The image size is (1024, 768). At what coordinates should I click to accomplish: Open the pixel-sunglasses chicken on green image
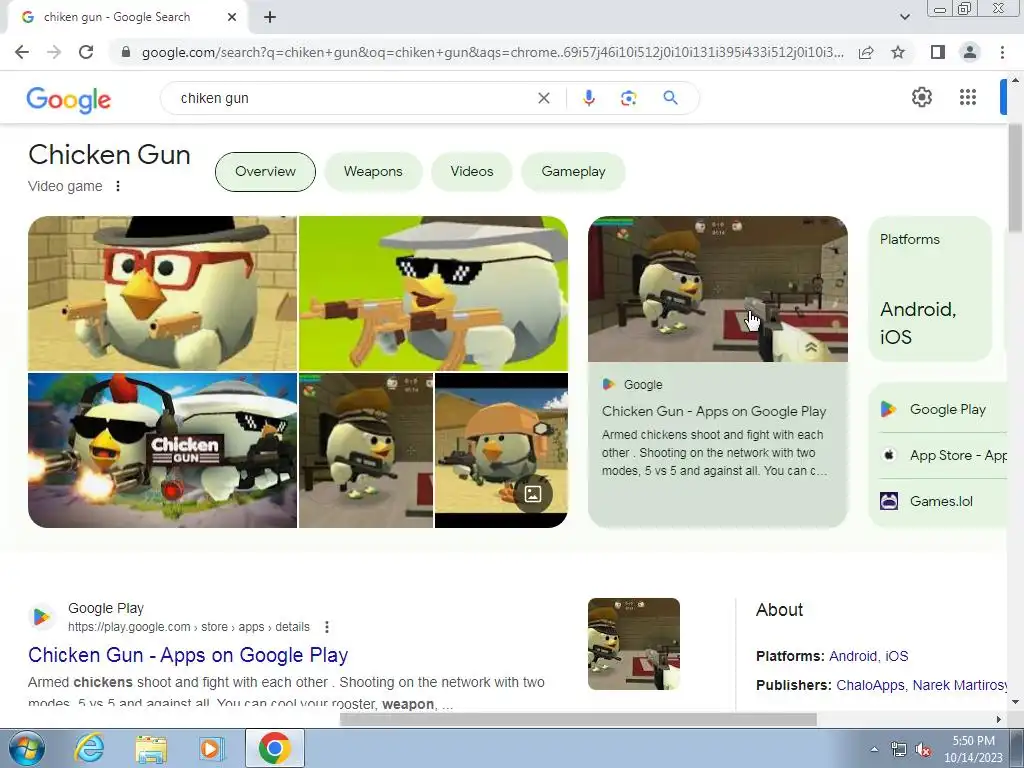point(434,293)
